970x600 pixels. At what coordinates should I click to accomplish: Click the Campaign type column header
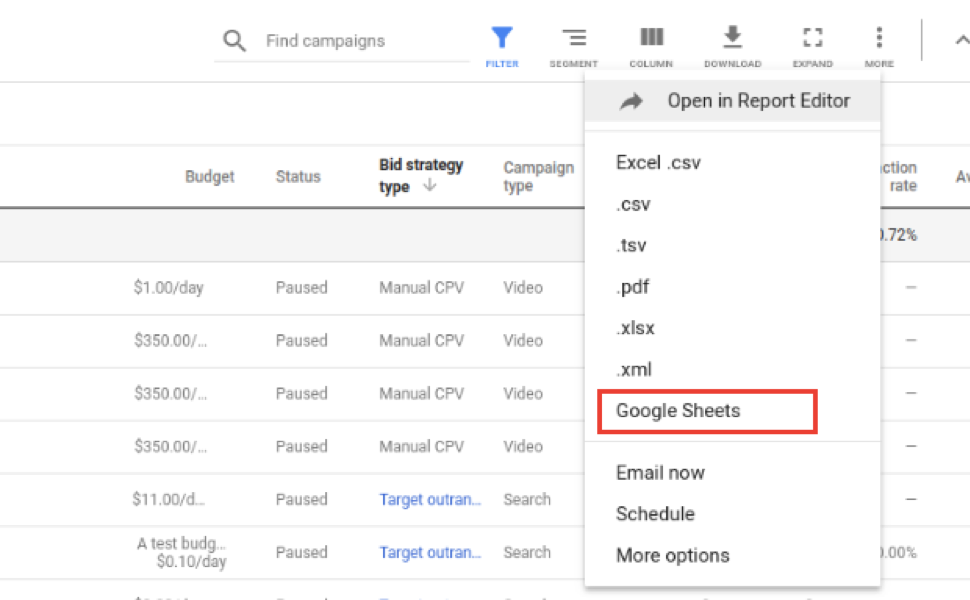(538, 176)
